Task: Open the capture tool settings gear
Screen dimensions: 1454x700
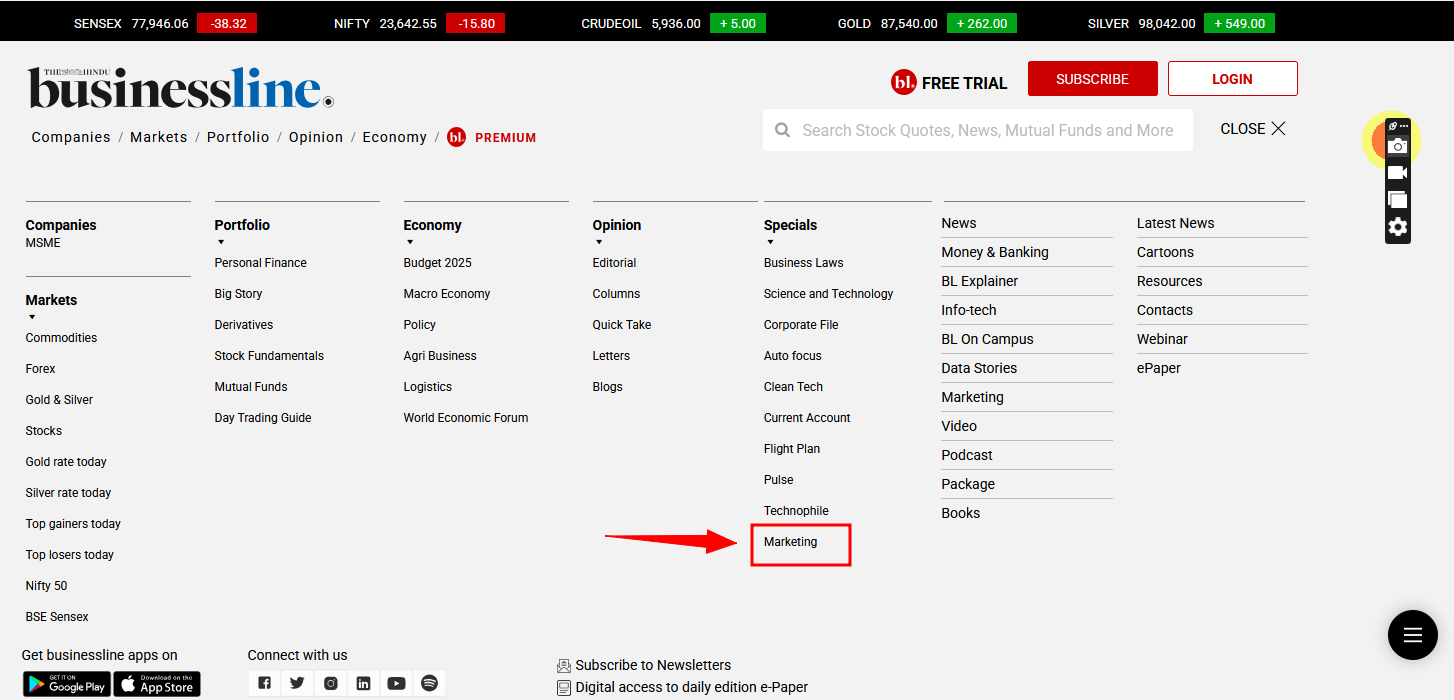Action: click(1398, 227)
